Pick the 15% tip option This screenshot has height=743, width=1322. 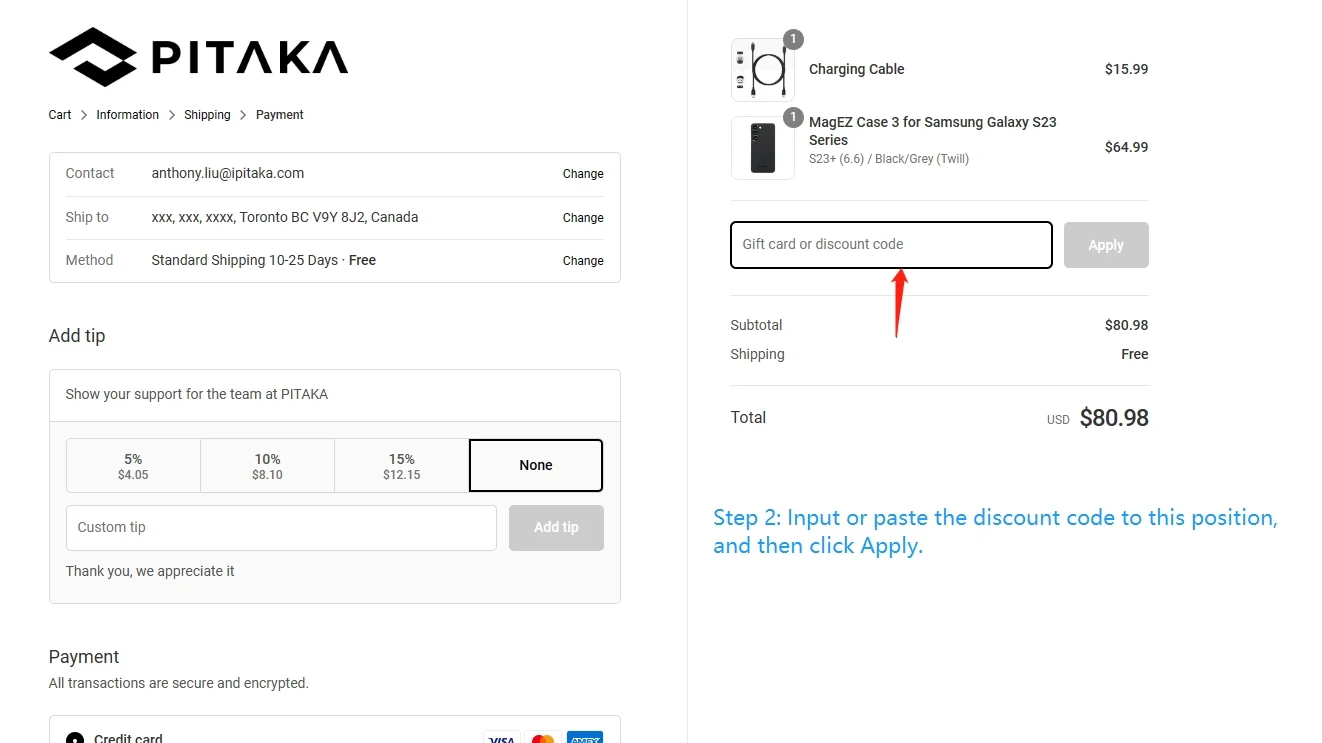[401, 466]
